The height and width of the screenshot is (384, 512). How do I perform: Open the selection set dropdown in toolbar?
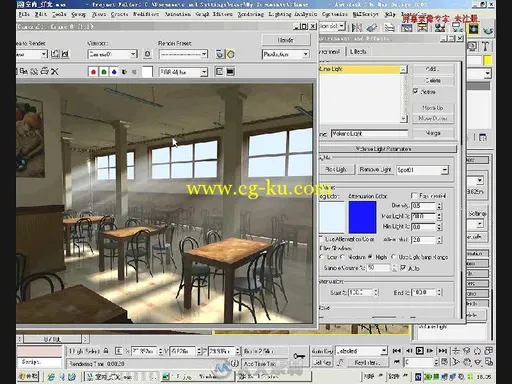pyautogui.click(x=342, y=26)
